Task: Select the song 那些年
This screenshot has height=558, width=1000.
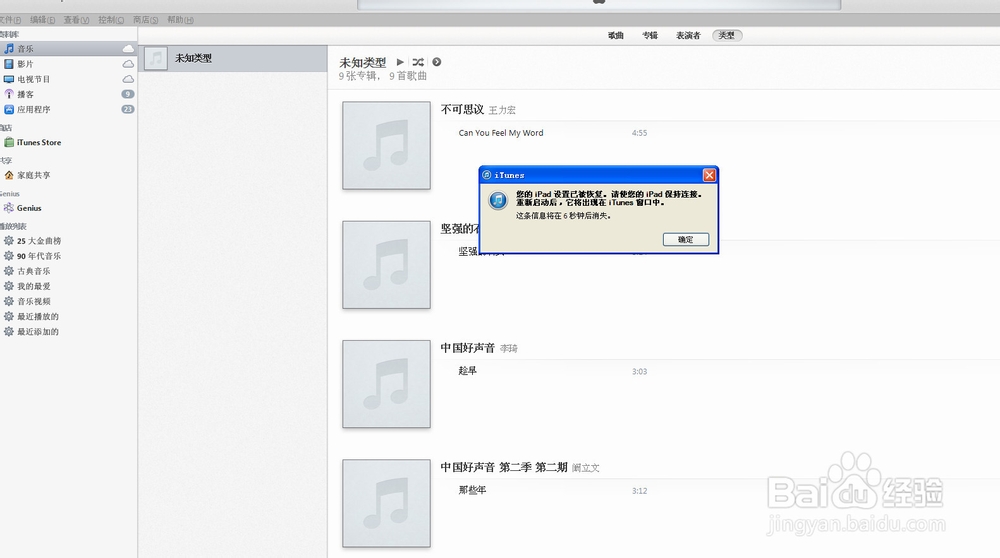Action: coord(472,490)
